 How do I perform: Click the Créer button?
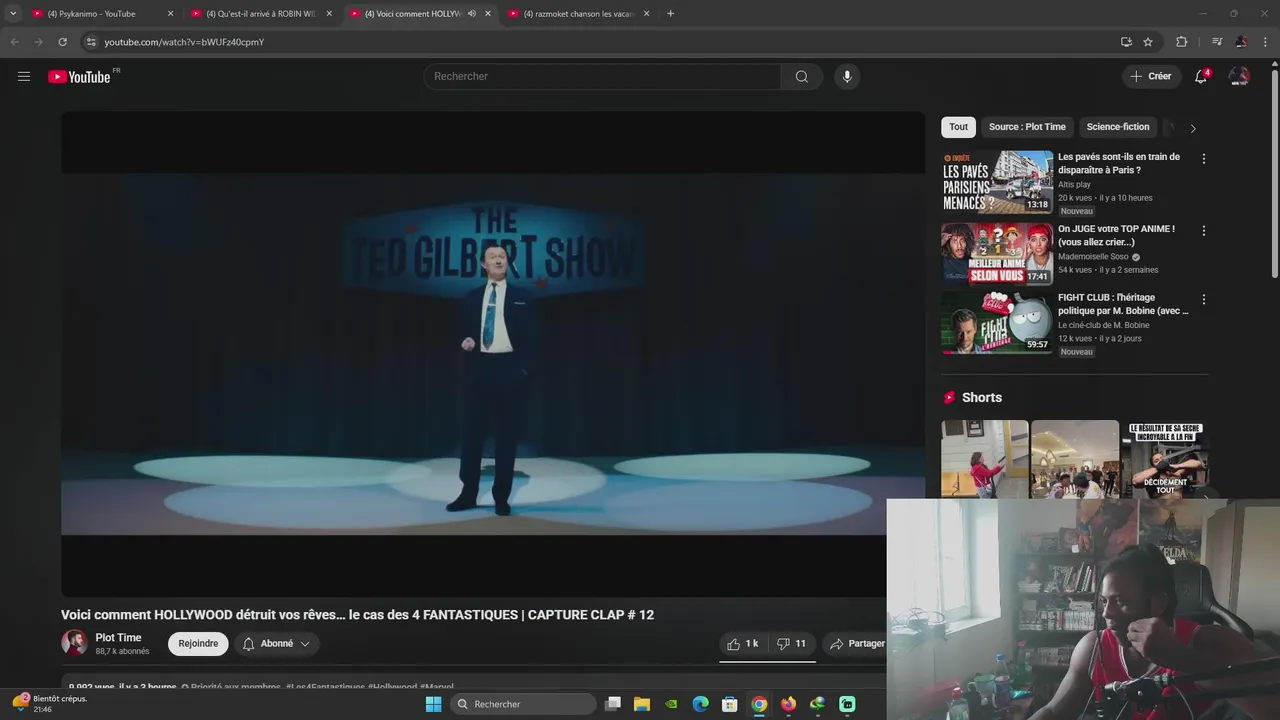pyautogui.click(x=1150, y=76)
